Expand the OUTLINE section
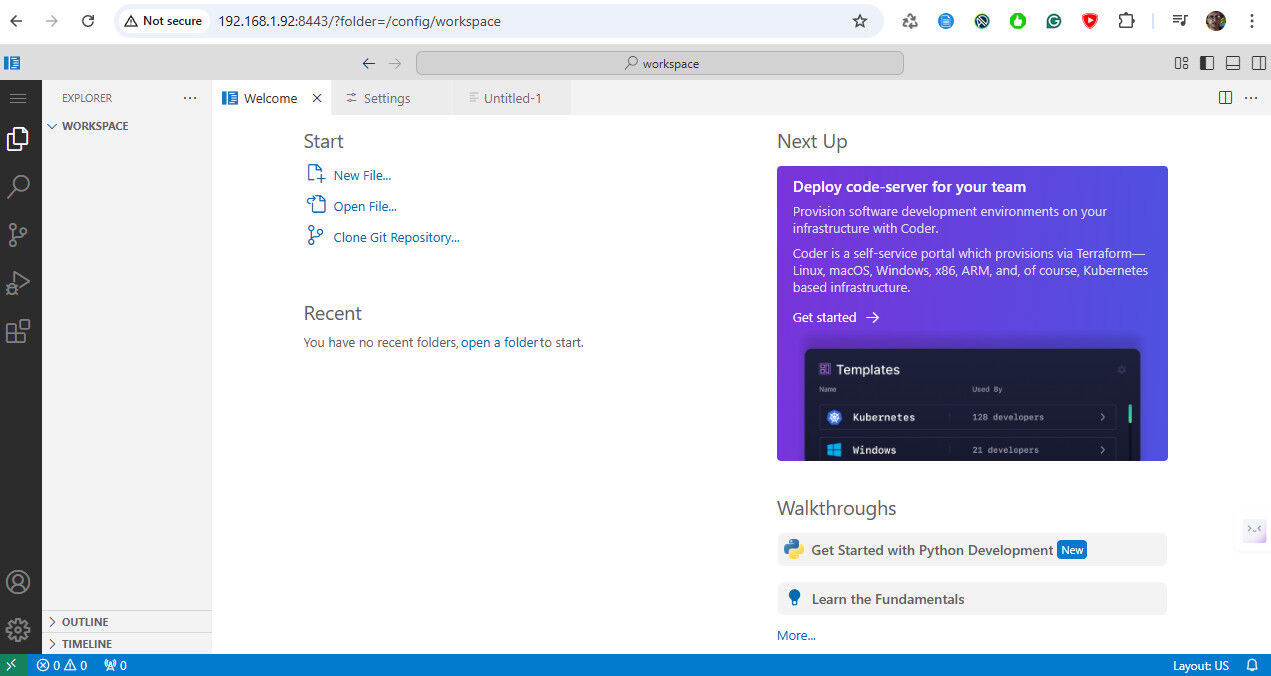The image size is (1271, 676). [84, 621]
